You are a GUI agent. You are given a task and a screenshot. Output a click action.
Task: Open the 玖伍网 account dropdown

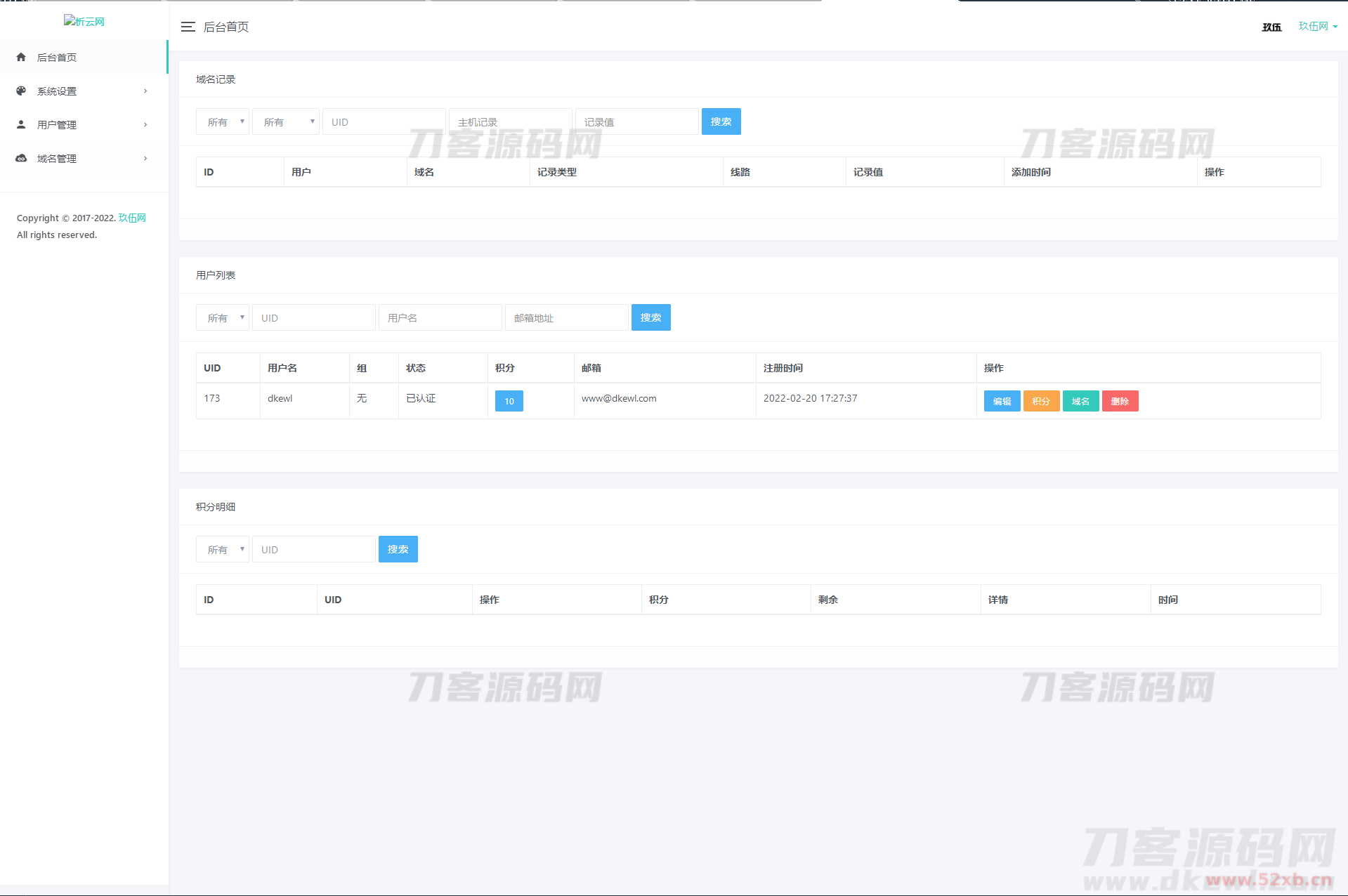click(1318, 27)
